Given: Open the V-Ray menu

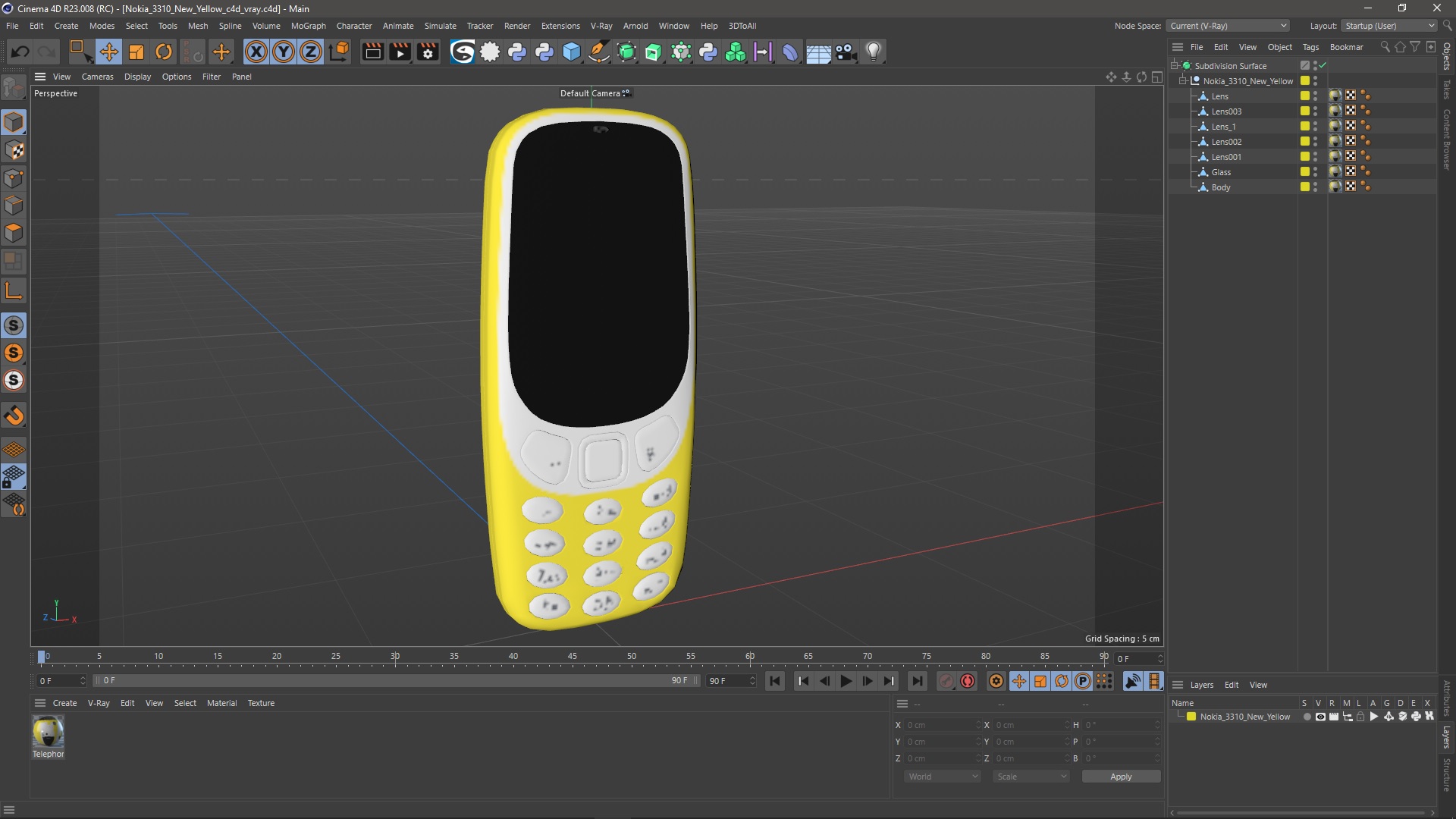Looking at the screenshot, I should pos(601,26).
